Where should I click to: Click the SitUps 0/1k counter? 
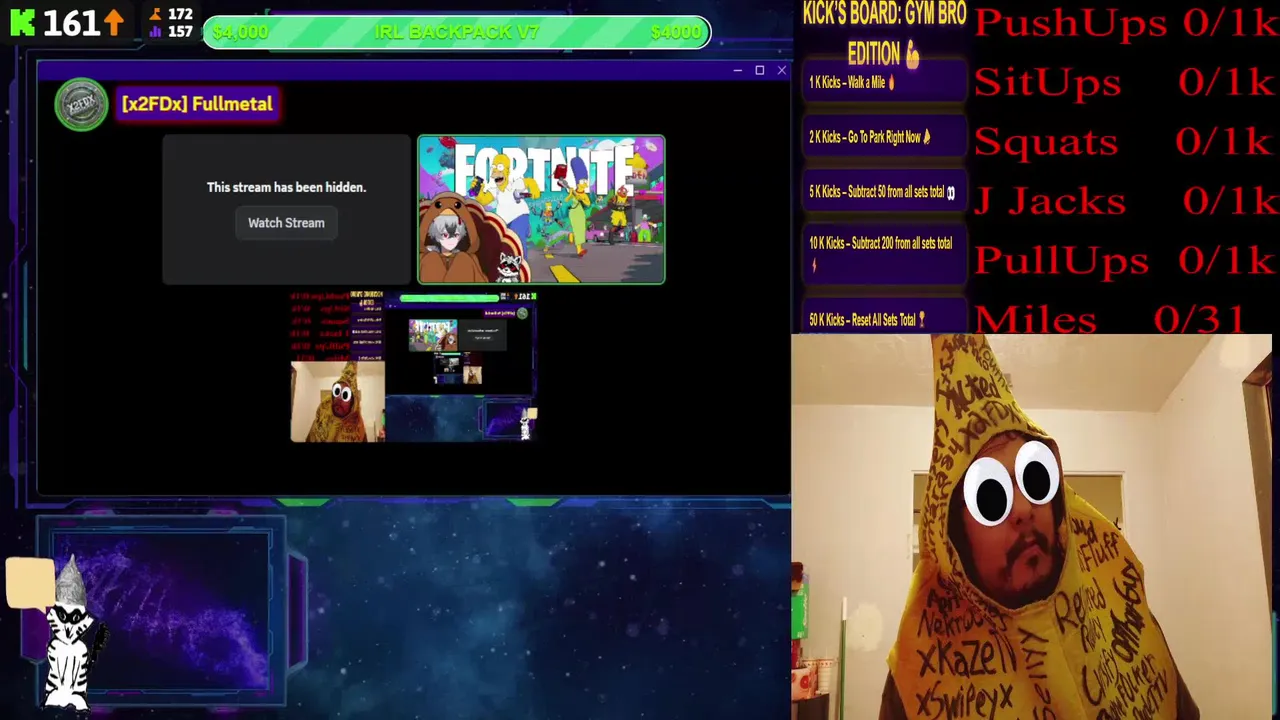1125,82
